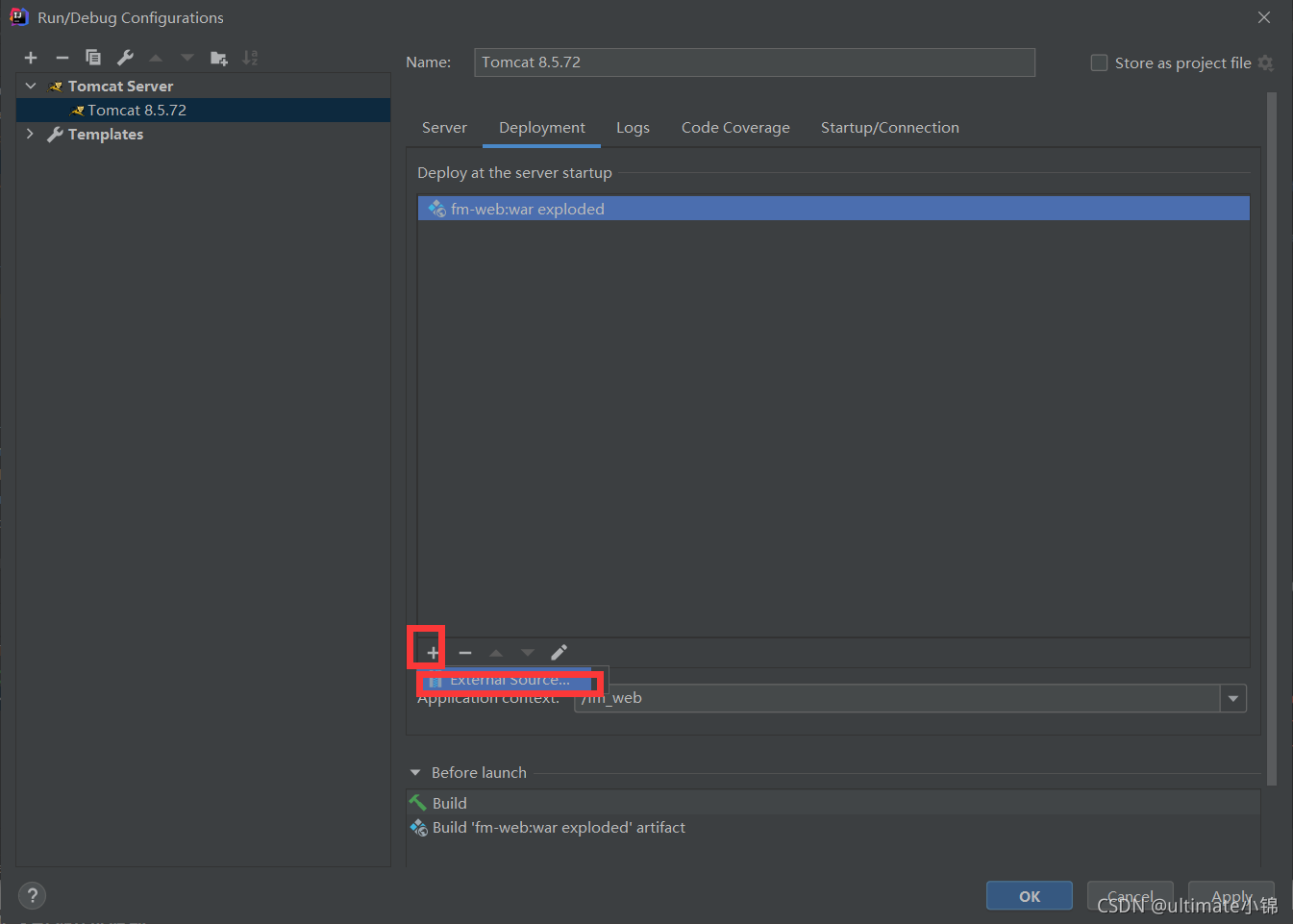Click the Tomcat Server group label

120,86
